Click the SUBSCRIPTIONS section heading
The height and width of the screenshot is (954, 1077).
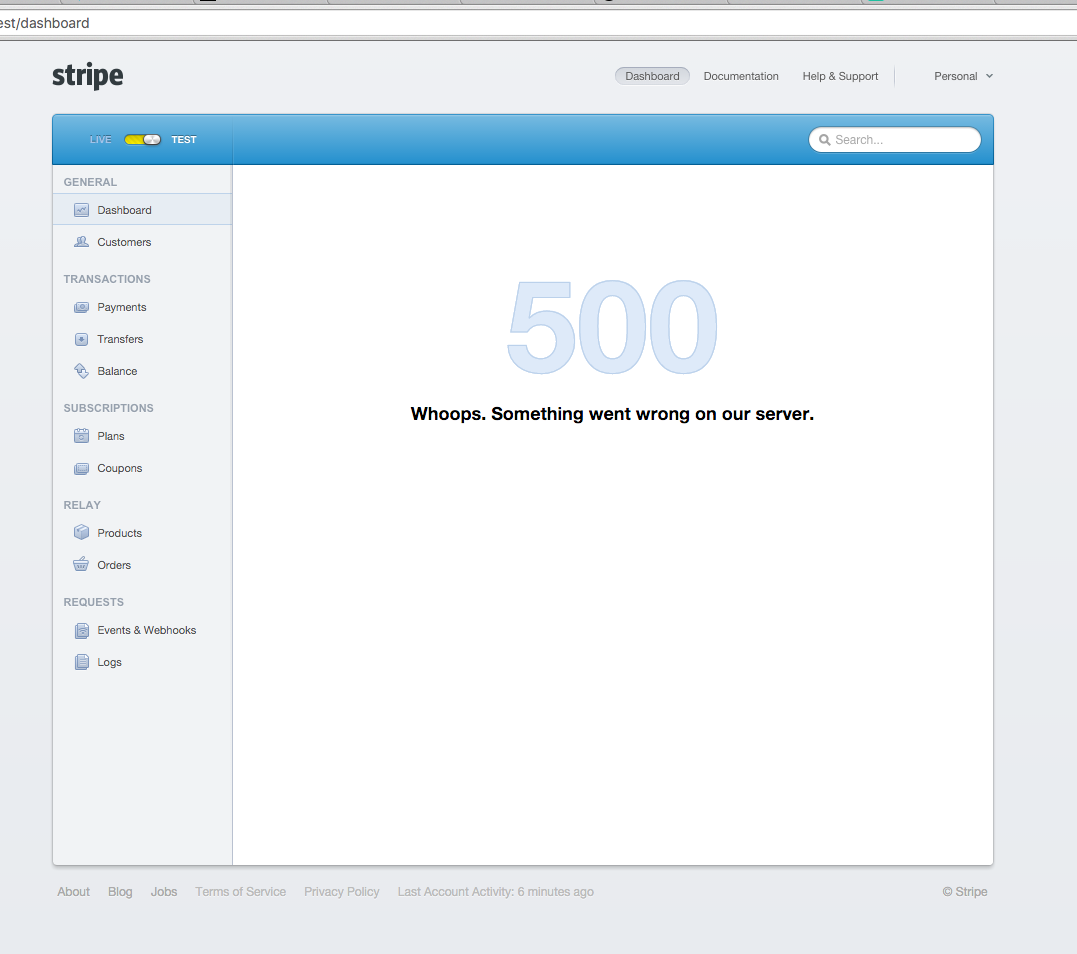click(x=109, y=408)
